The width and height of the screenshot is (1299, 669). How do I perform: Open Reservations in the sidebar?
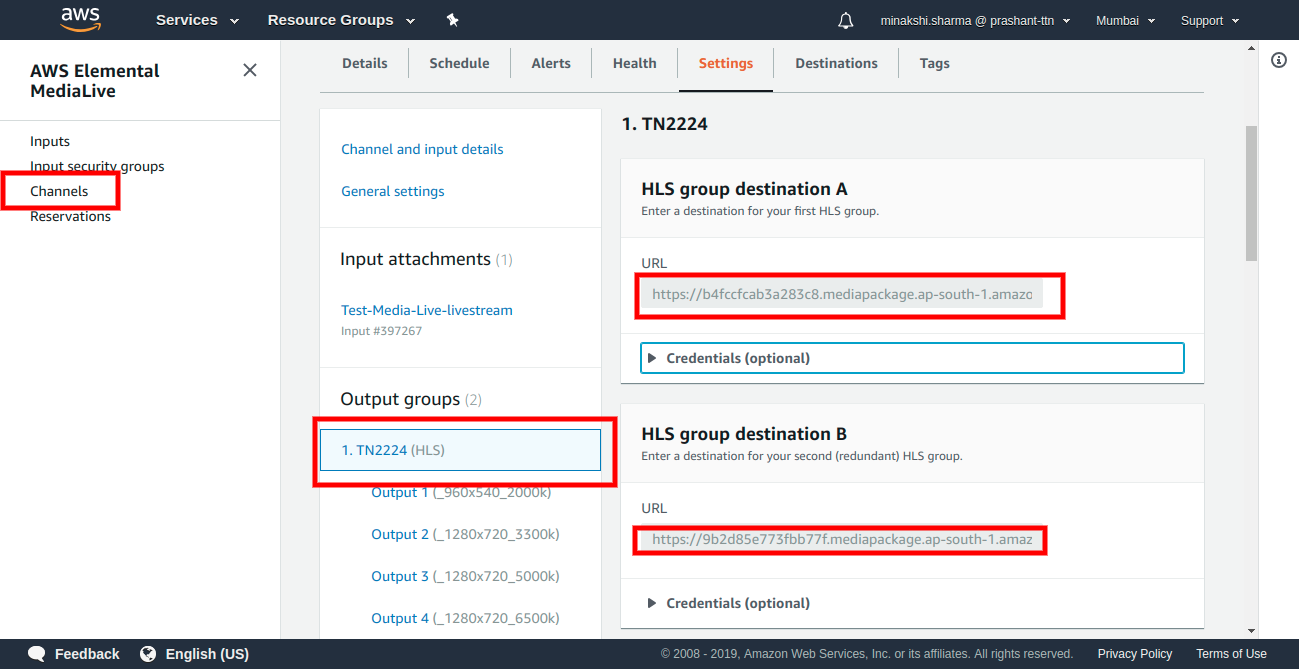coord(70,216)
